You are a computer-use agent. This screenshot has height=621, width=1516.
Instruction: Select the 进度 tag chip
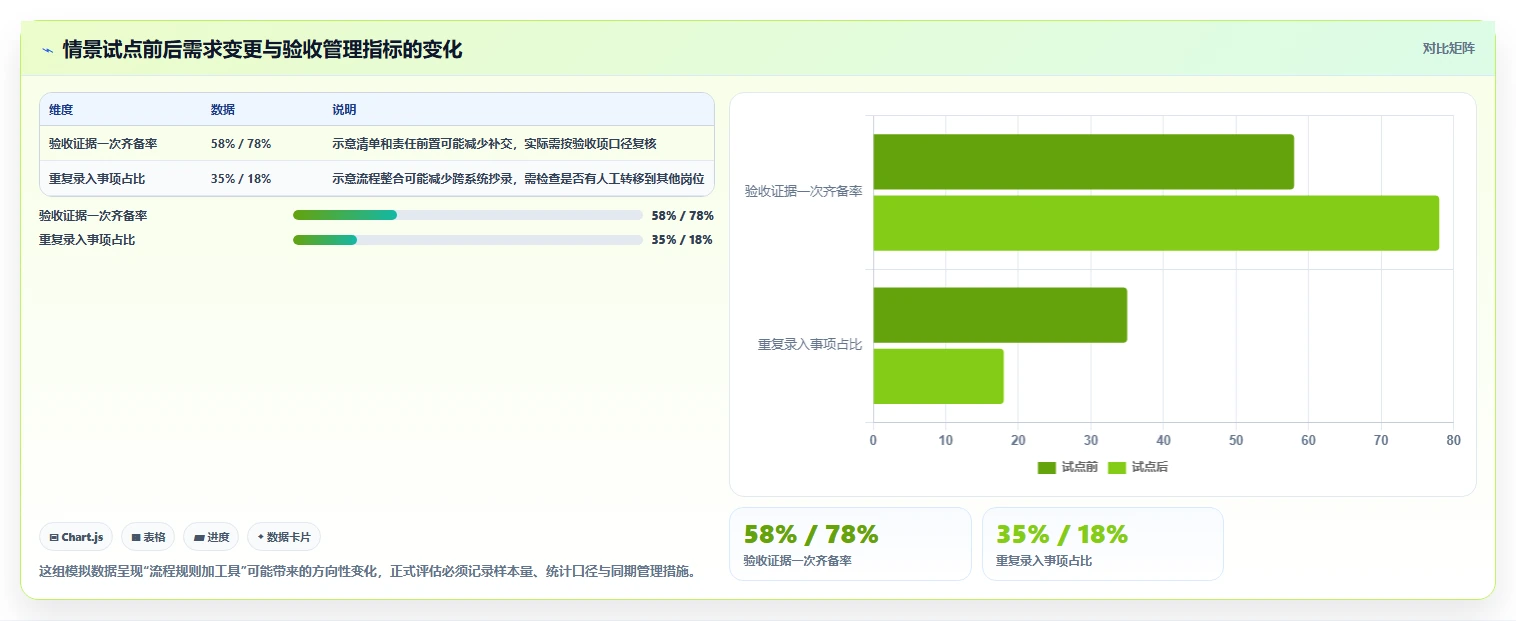[x=211, y=537]
